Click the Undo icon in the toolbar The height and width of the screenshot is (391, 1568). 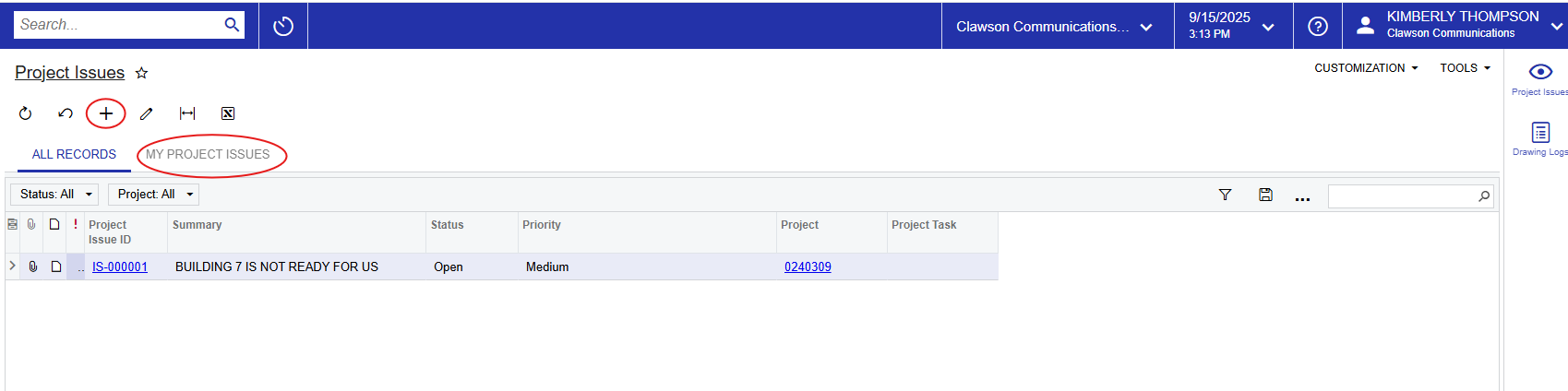(x=66, y=113)
